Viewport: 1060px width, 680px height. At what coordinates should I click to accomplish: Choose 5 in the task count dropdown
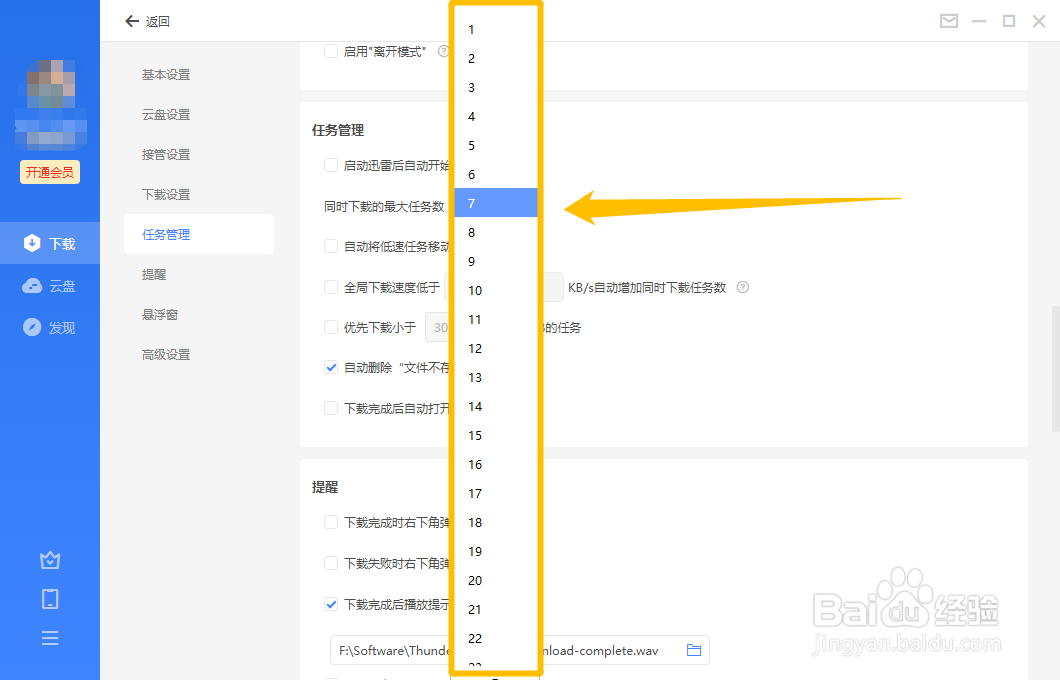(x=496, y=146)
